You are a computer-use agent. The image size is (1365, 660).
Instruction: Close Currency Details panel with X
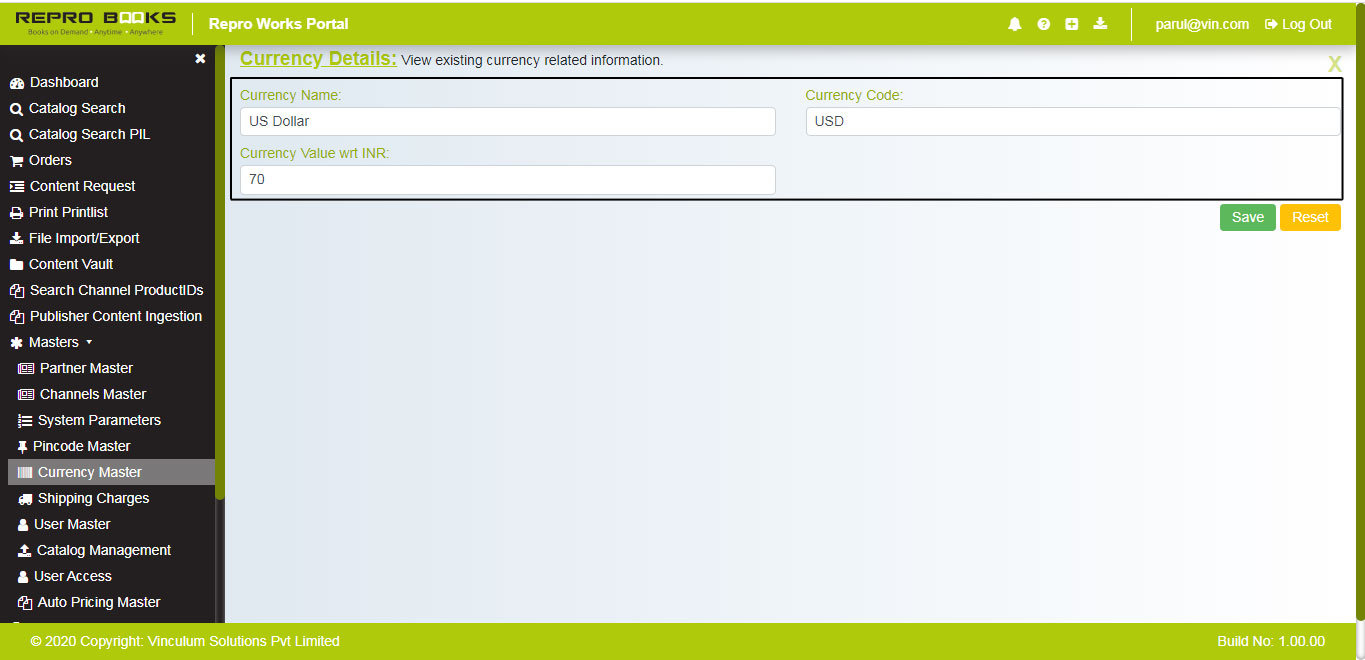pyautogui.click(x=1334, y=64)
